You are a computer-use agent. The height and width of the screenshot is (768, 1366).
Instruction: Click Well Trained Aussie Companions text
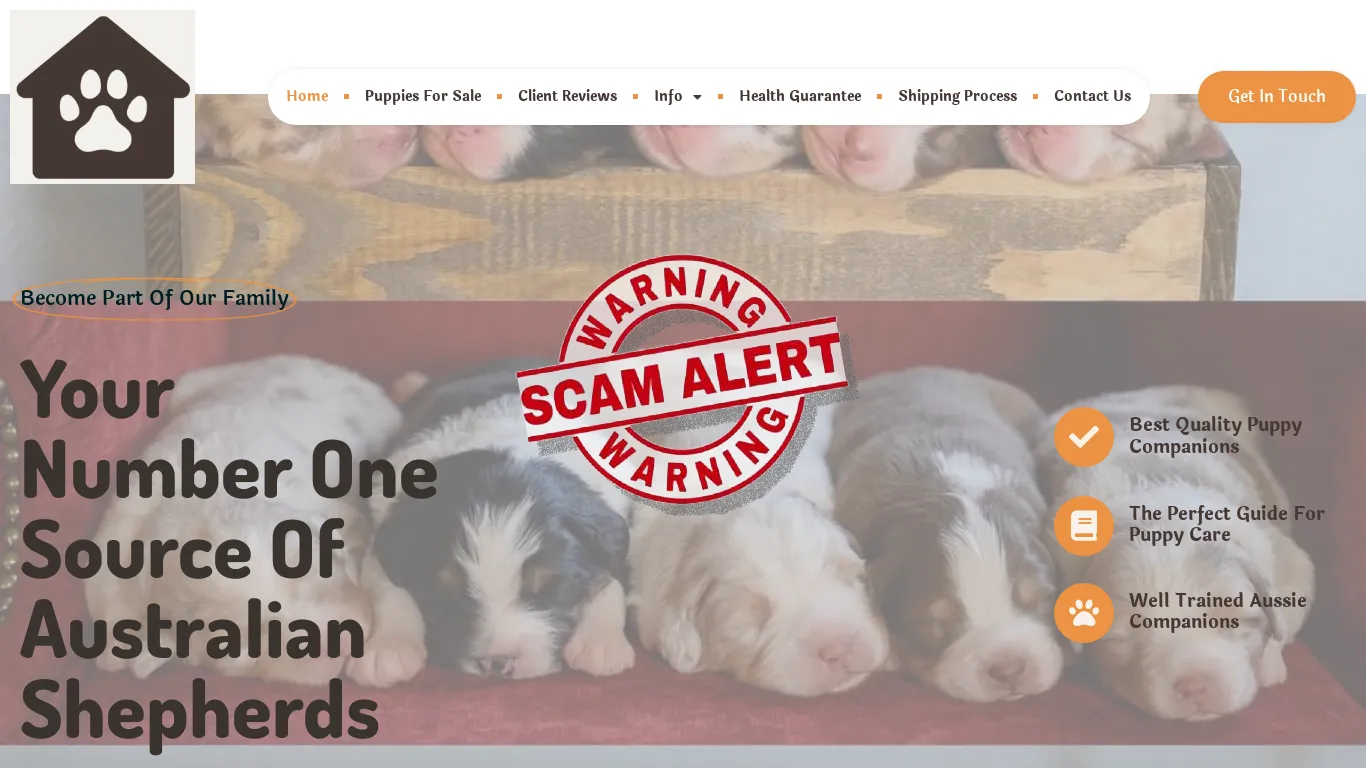1218,611
